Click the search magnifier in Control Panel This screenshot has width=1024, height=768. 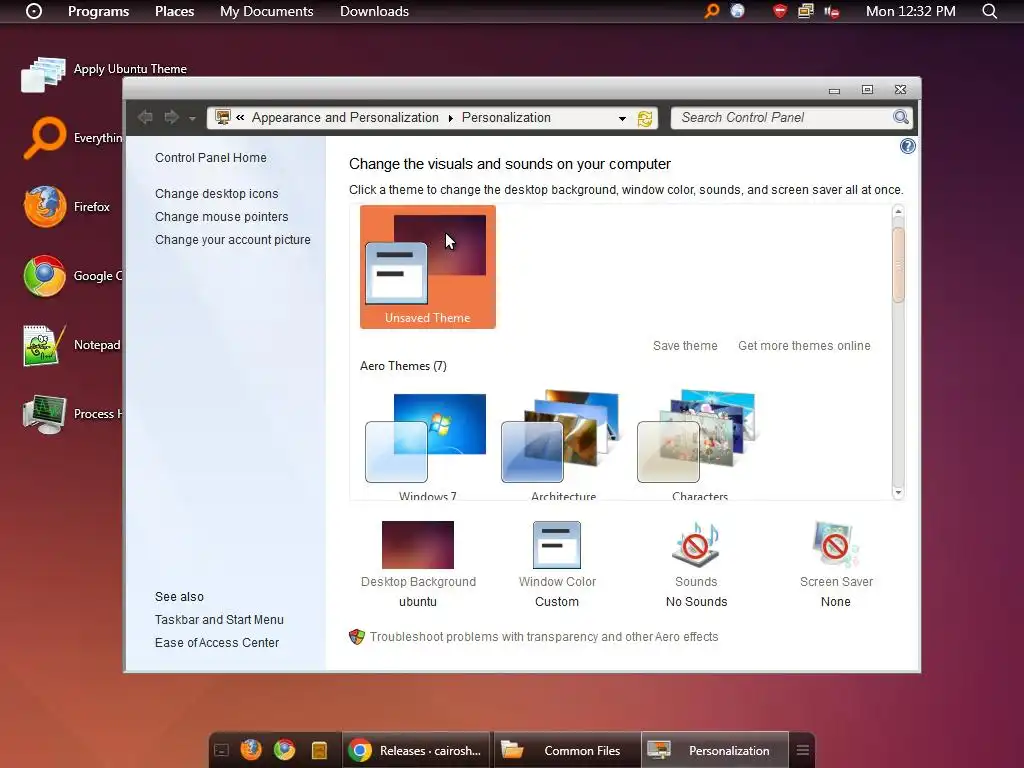tap(901, 118)
